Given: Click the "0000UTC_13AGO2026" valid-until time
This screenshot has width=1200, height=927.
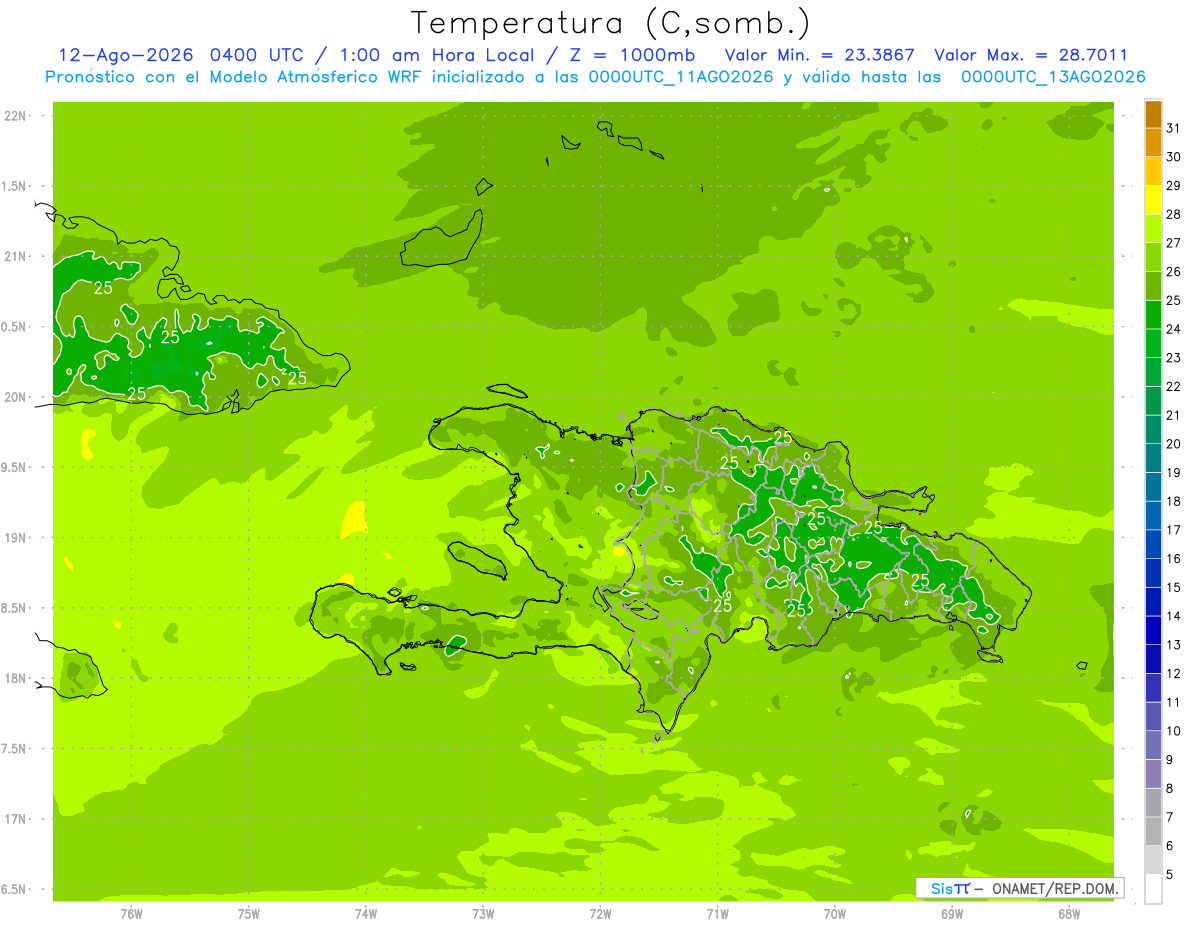Looking at the screenshot, I should pos(1053,77).
